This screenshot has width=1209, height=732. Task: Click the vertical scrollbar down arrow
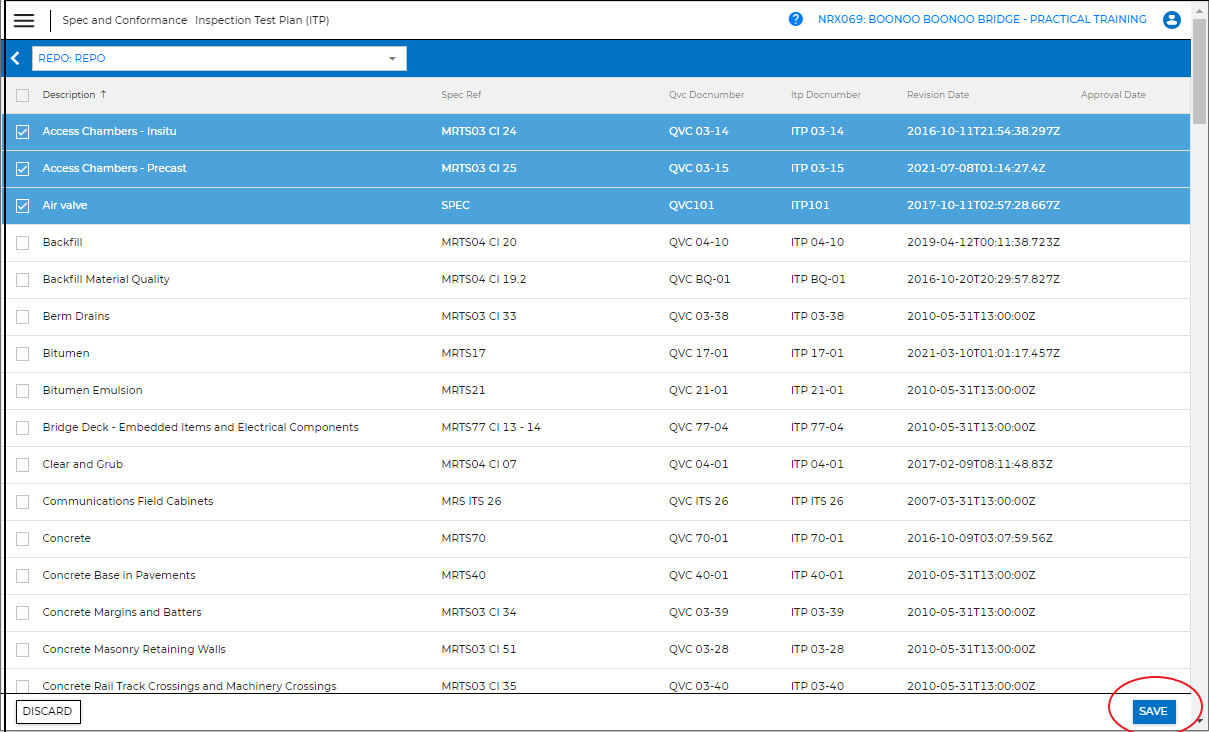pos(1199,721)
